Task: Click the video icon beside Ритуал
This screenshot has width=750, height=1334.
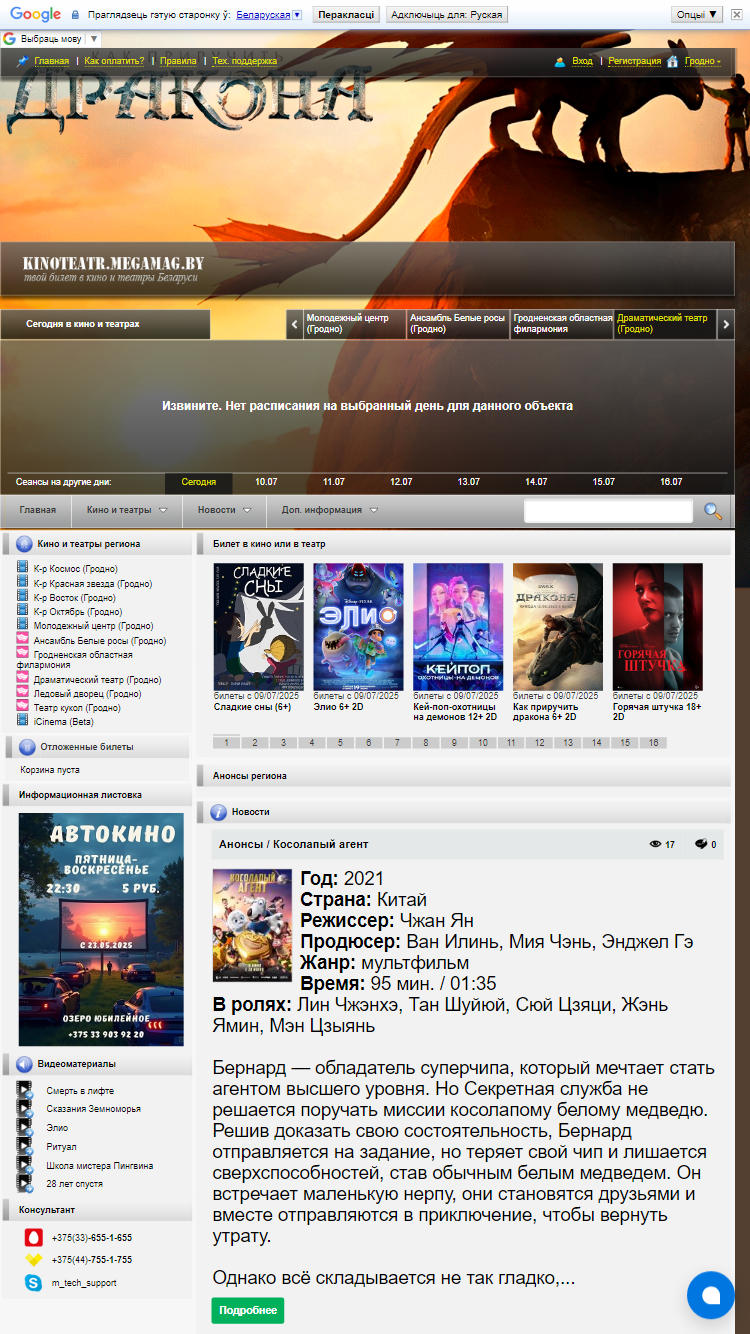Action: click(25, 1146)
